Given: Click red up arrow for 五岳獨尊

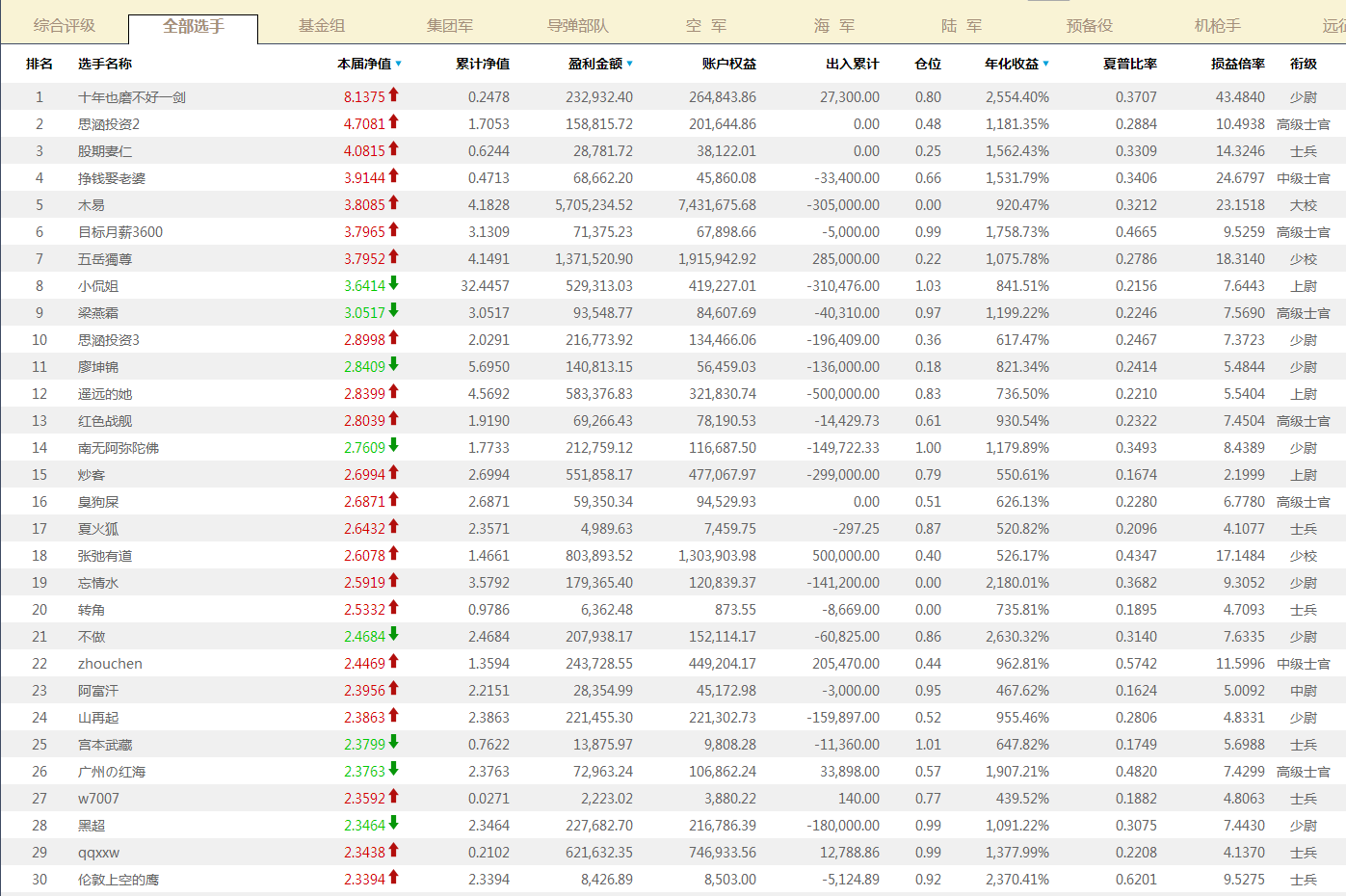Looking at the screenshot, I should click(x=394, y=256).
